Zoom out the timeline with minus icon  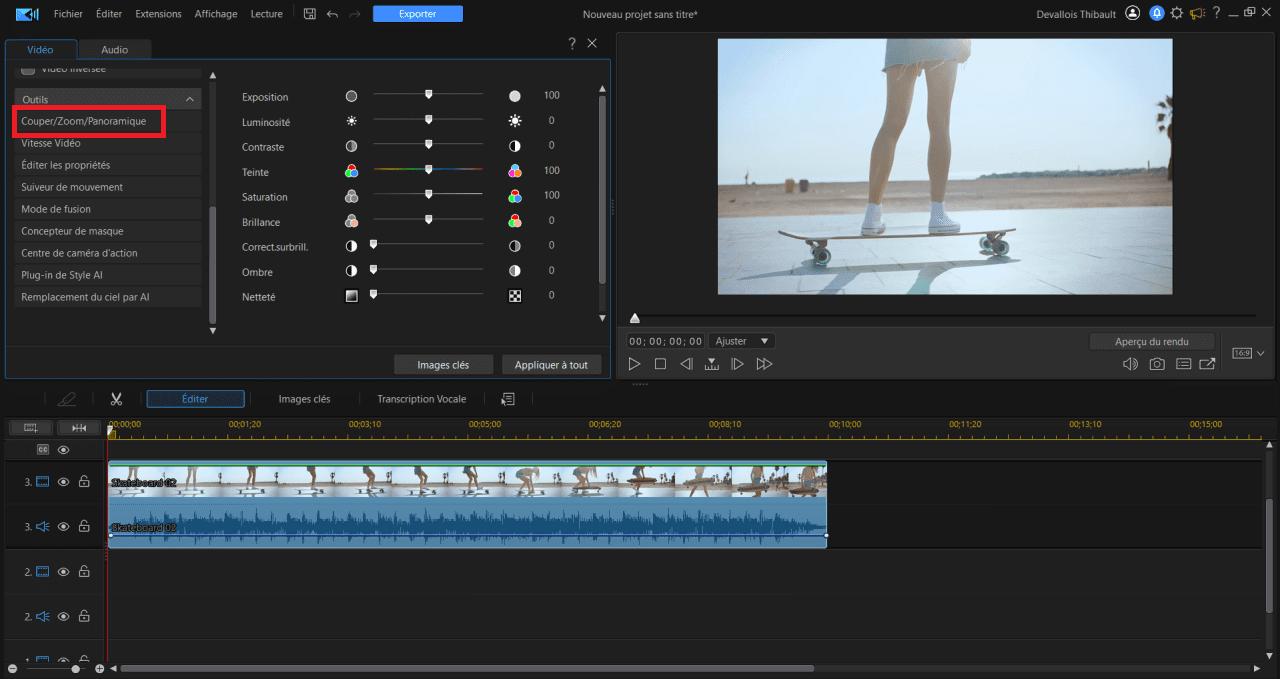point(12,668)
